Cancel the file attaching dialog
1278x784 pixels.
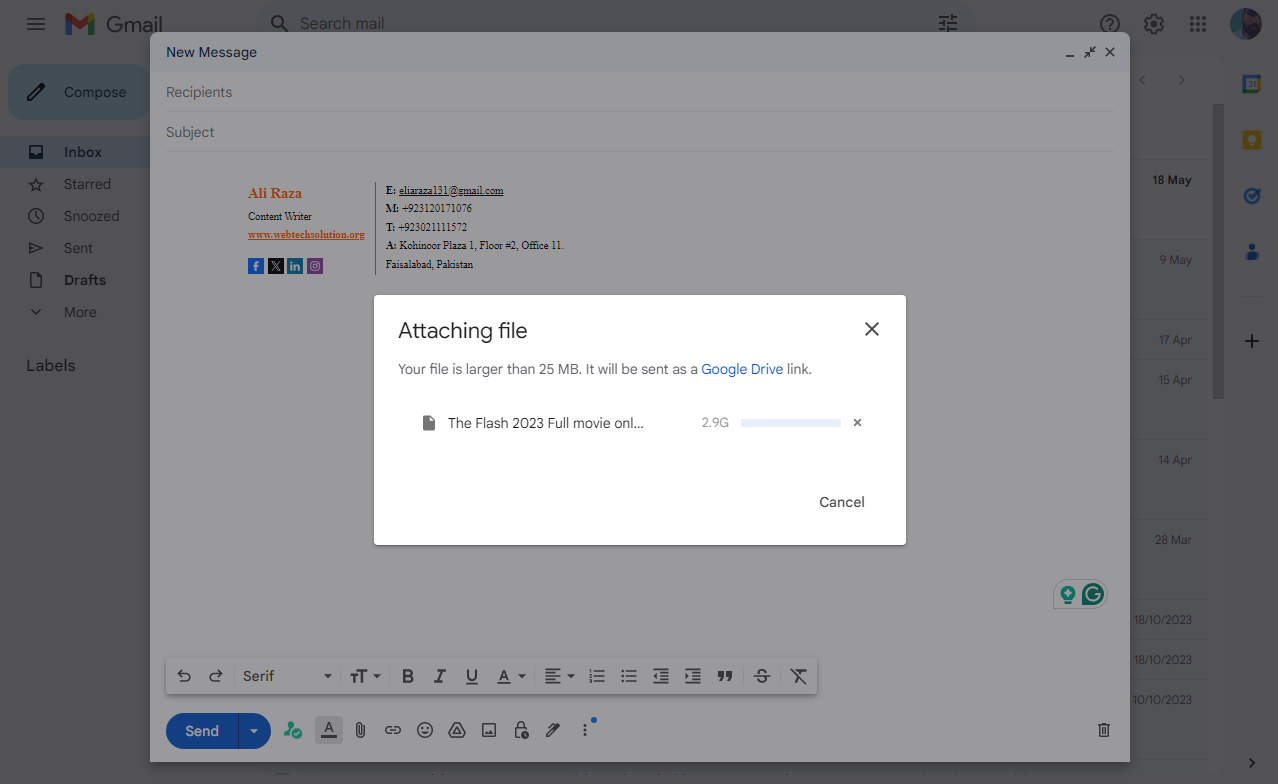click(842, 502)
